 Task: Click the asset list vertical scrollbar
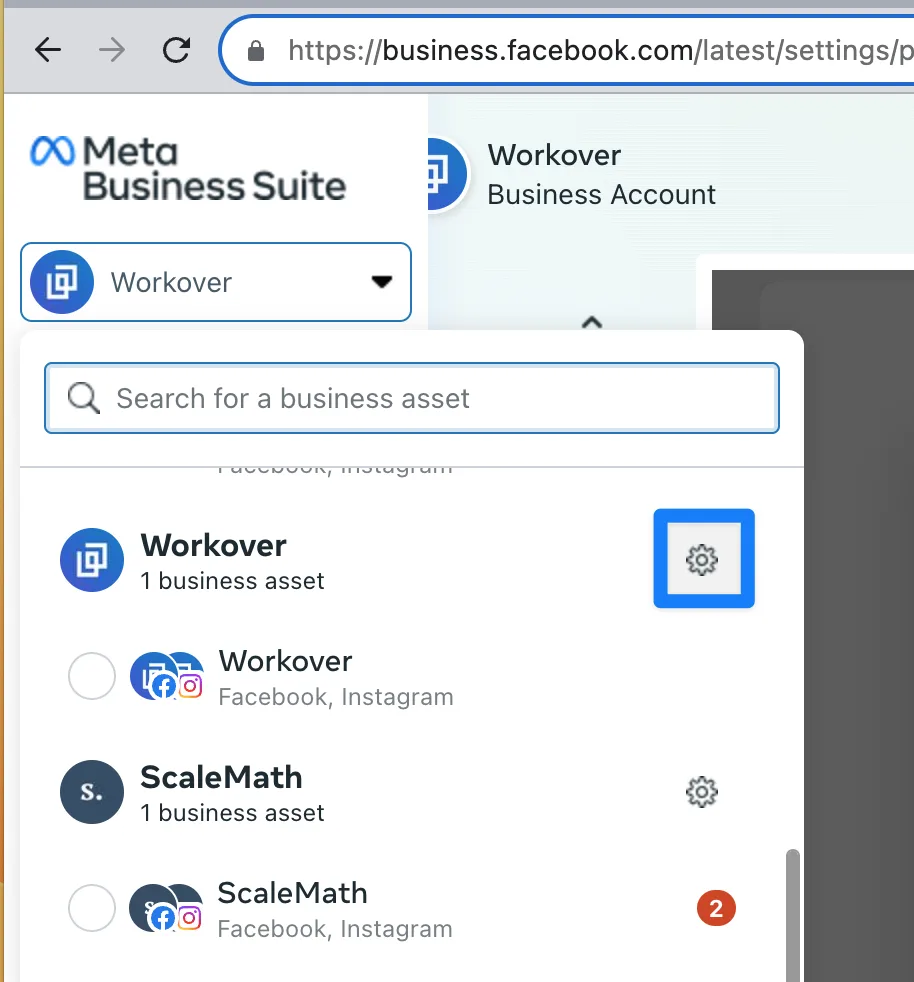point(793,910)
